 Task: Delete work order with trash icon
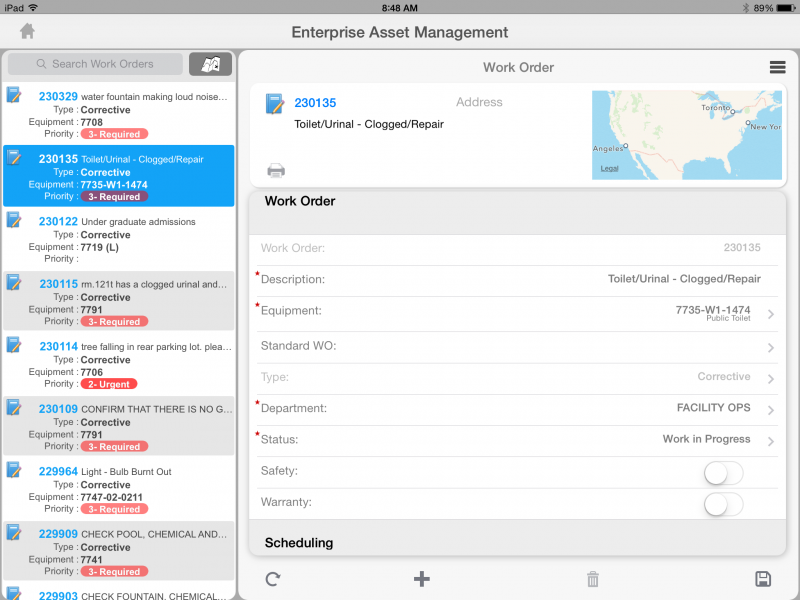(592, 579)
